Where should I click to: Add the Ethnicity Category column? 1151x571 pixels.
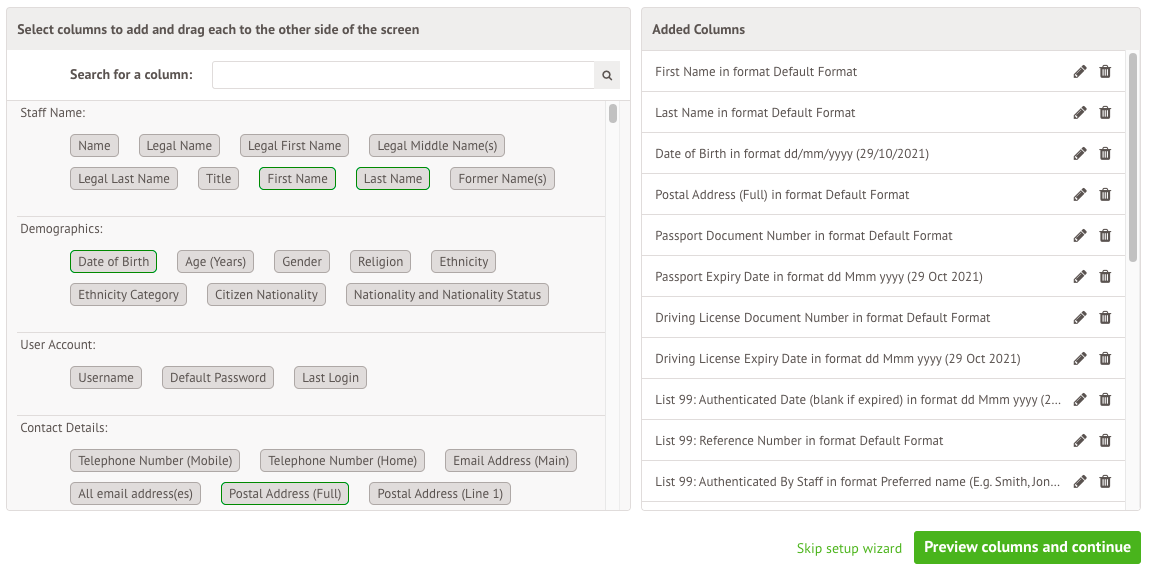[128, 295]
